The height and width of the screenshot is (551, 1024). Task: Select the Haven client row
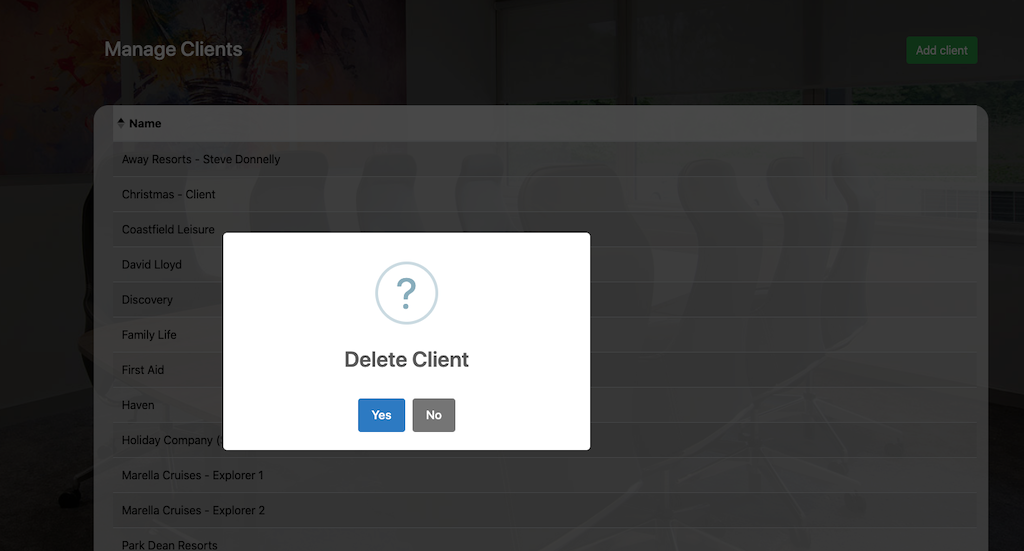138,405
